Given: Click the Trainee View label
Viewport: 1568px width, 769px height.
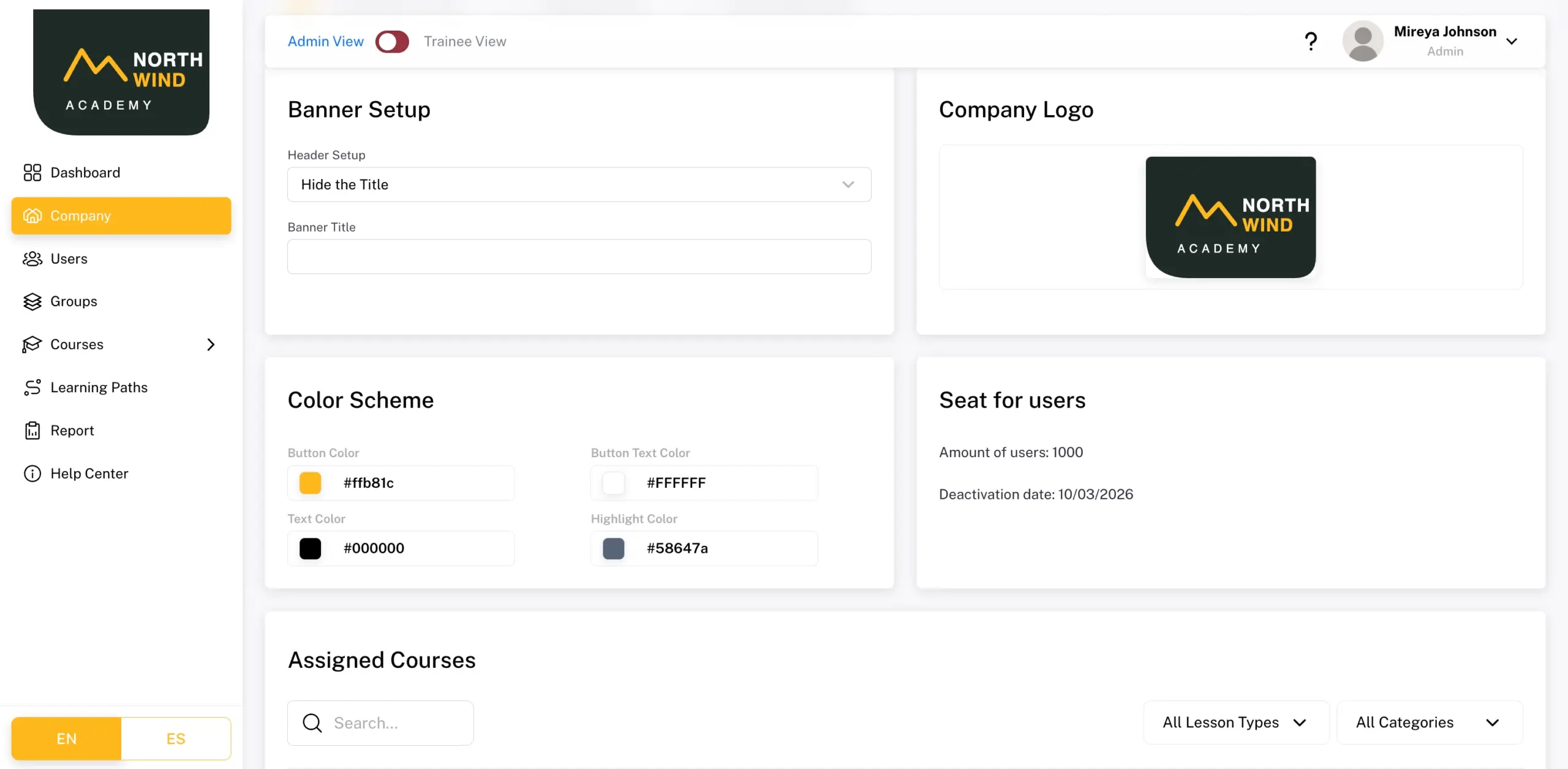Looking at the screenshot, I should [x=465, y=42].
